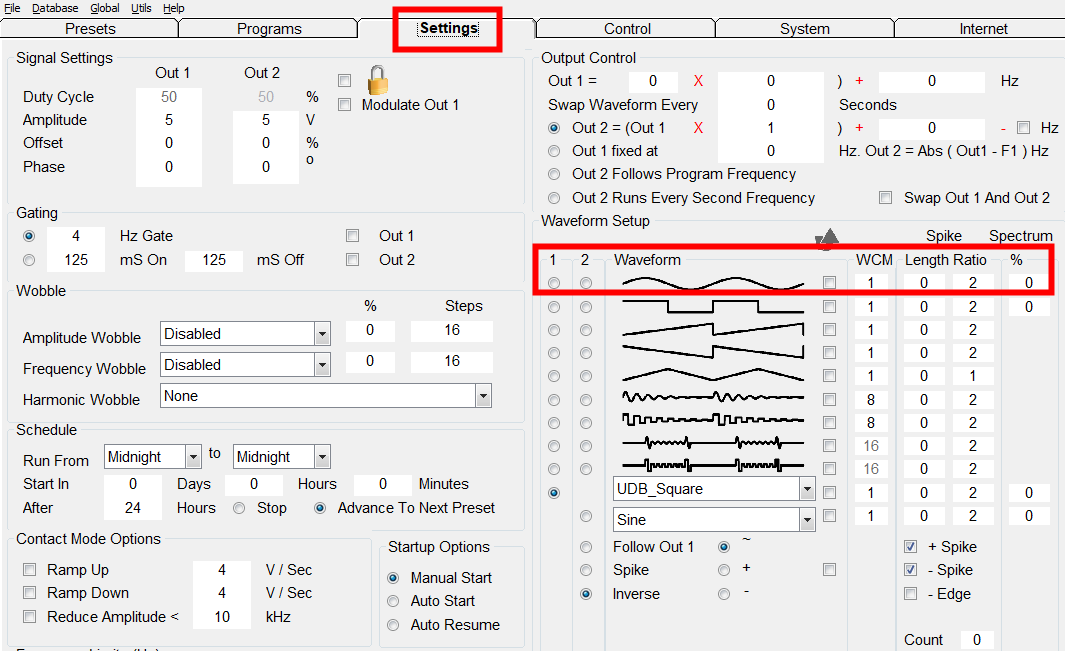Uncheck the + Spike checkbox
The image size is (1065, 651).
tap(911, 546)
